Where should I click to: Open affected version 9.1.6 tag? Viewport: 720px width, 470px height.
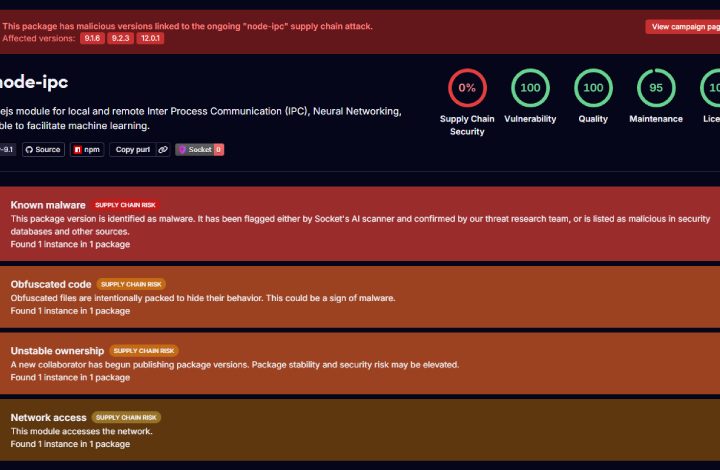point(92,38)
